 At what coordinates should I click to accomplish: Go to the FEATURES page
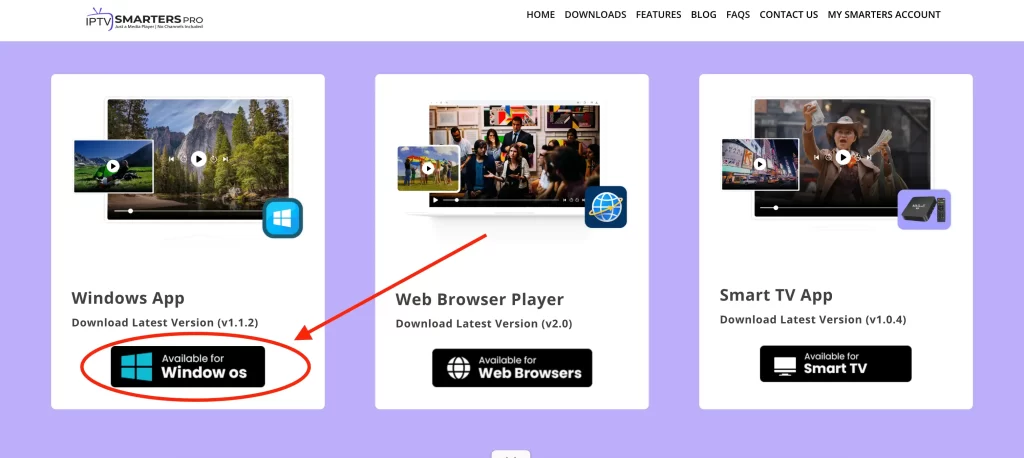coord(658,15)
